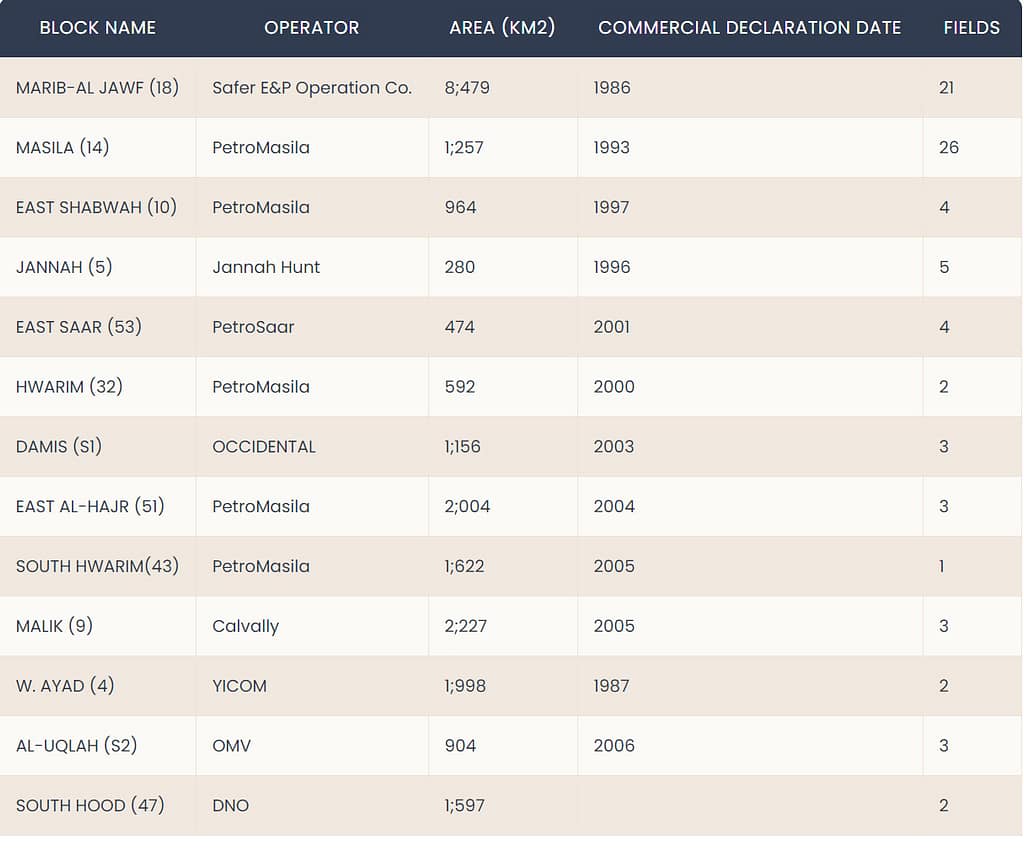Click the YICOM operator entry
The image size is (1024, 856).
239,687
